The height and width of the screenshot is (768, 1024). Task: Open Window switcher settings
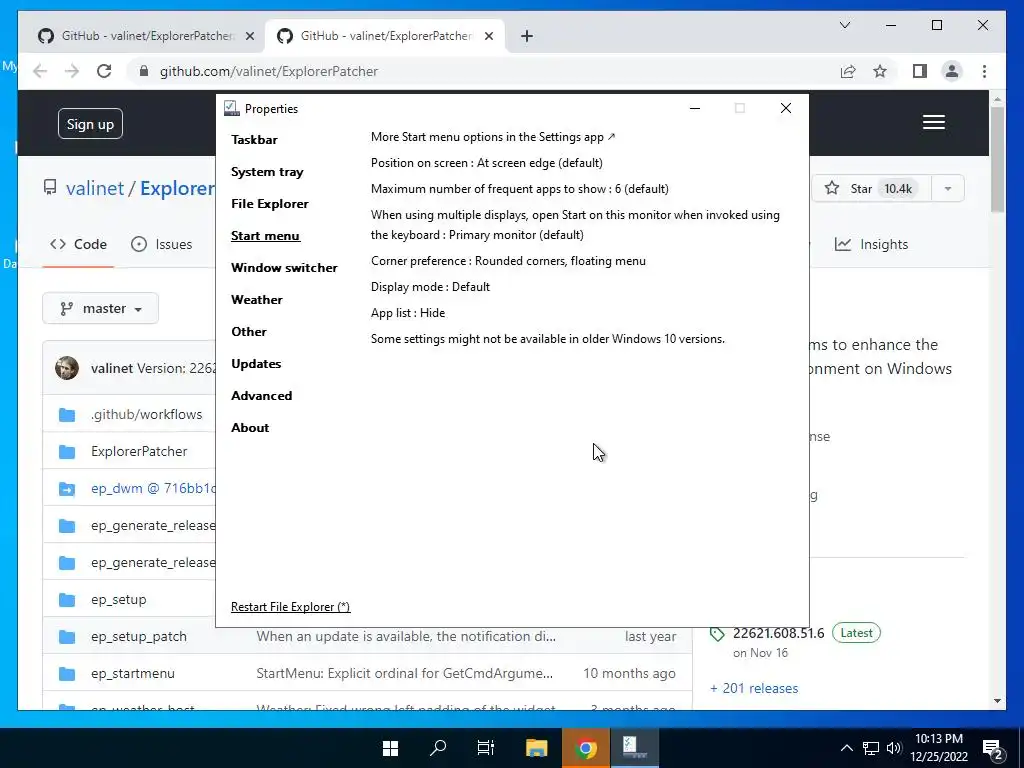pyautogui.click(x=284, y=268)
